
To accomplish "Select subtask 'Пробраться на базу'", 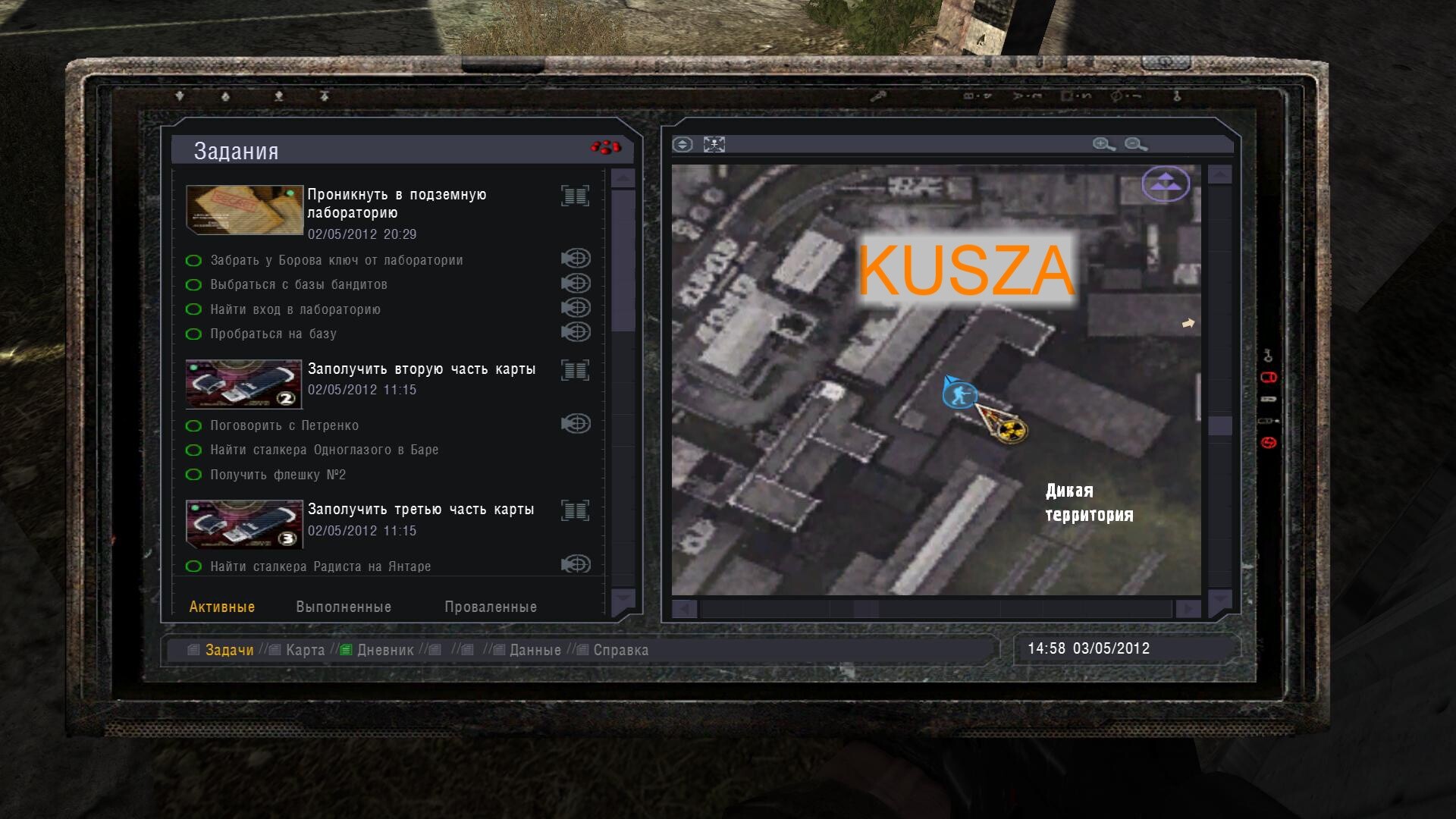I will pyautogui.click(x=273, y=334).
